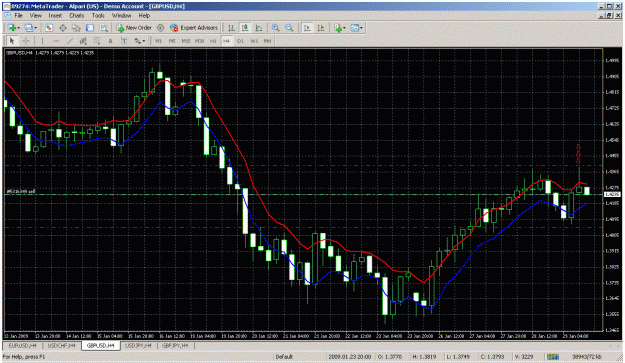Expand the new chart dropdown arrow
Image resolution: width=625 pixels, height=363 pixels.
click(x=18, y=28)
